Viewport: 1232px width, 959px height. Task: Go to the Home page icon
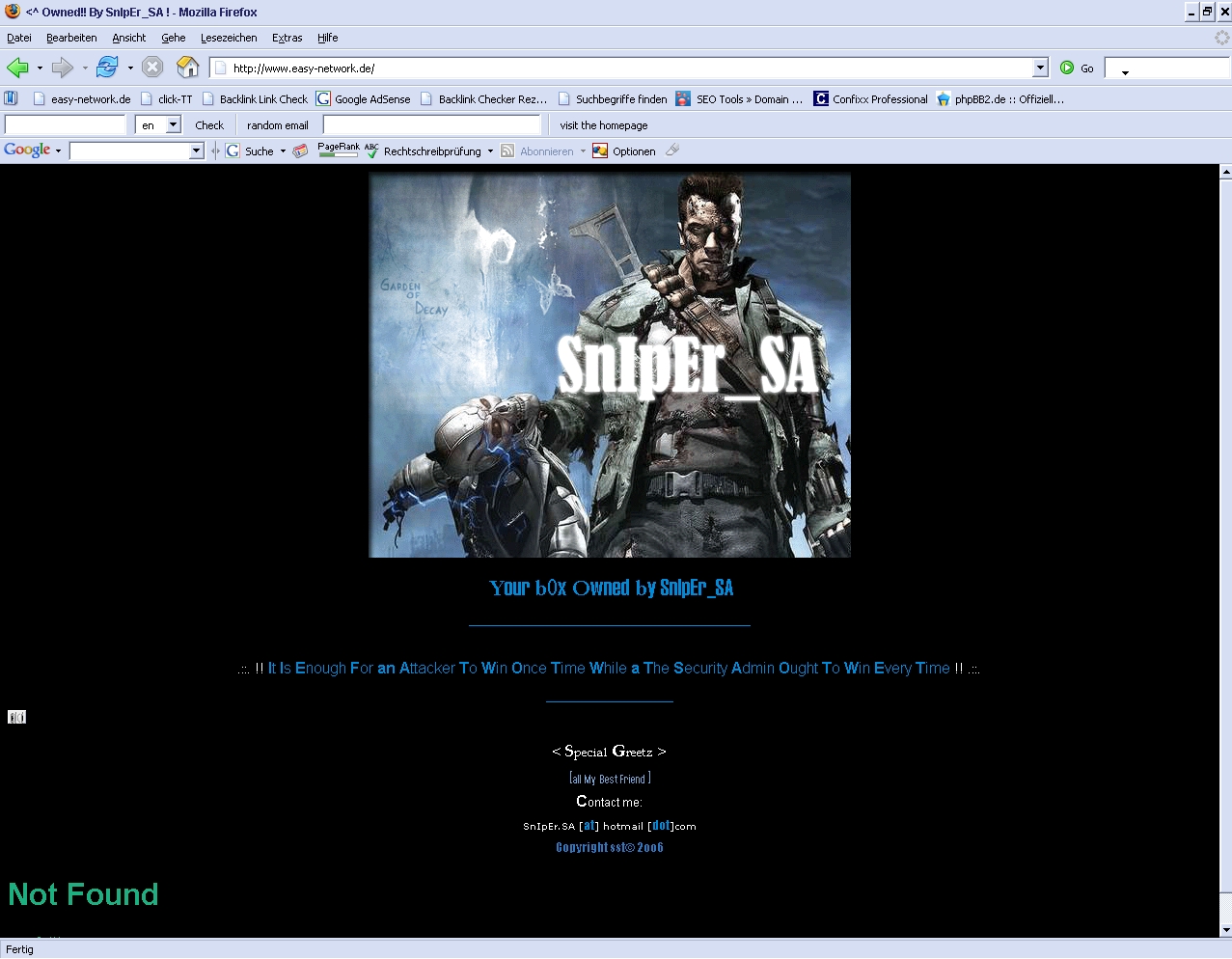(188, 68)
